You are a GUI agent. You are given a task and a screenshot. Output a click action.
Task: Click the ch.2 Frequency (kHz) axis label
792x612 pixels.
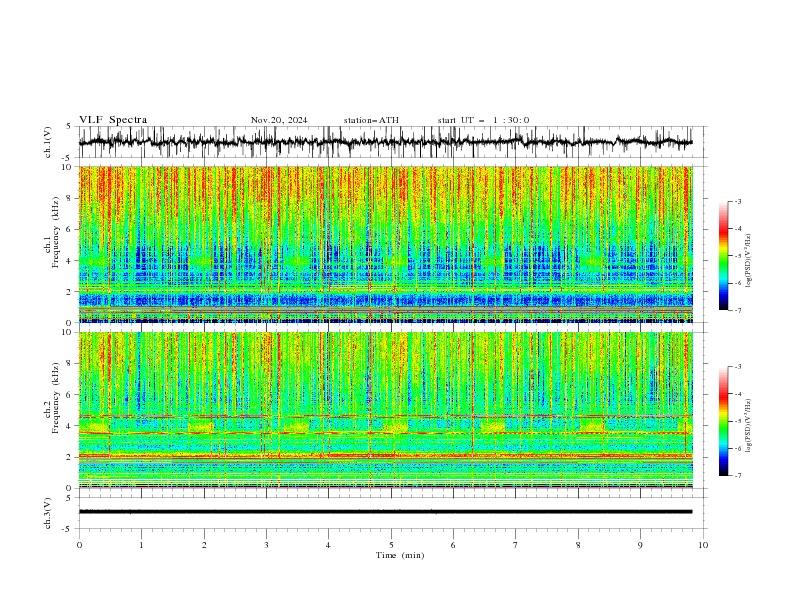tap(52, 398)
